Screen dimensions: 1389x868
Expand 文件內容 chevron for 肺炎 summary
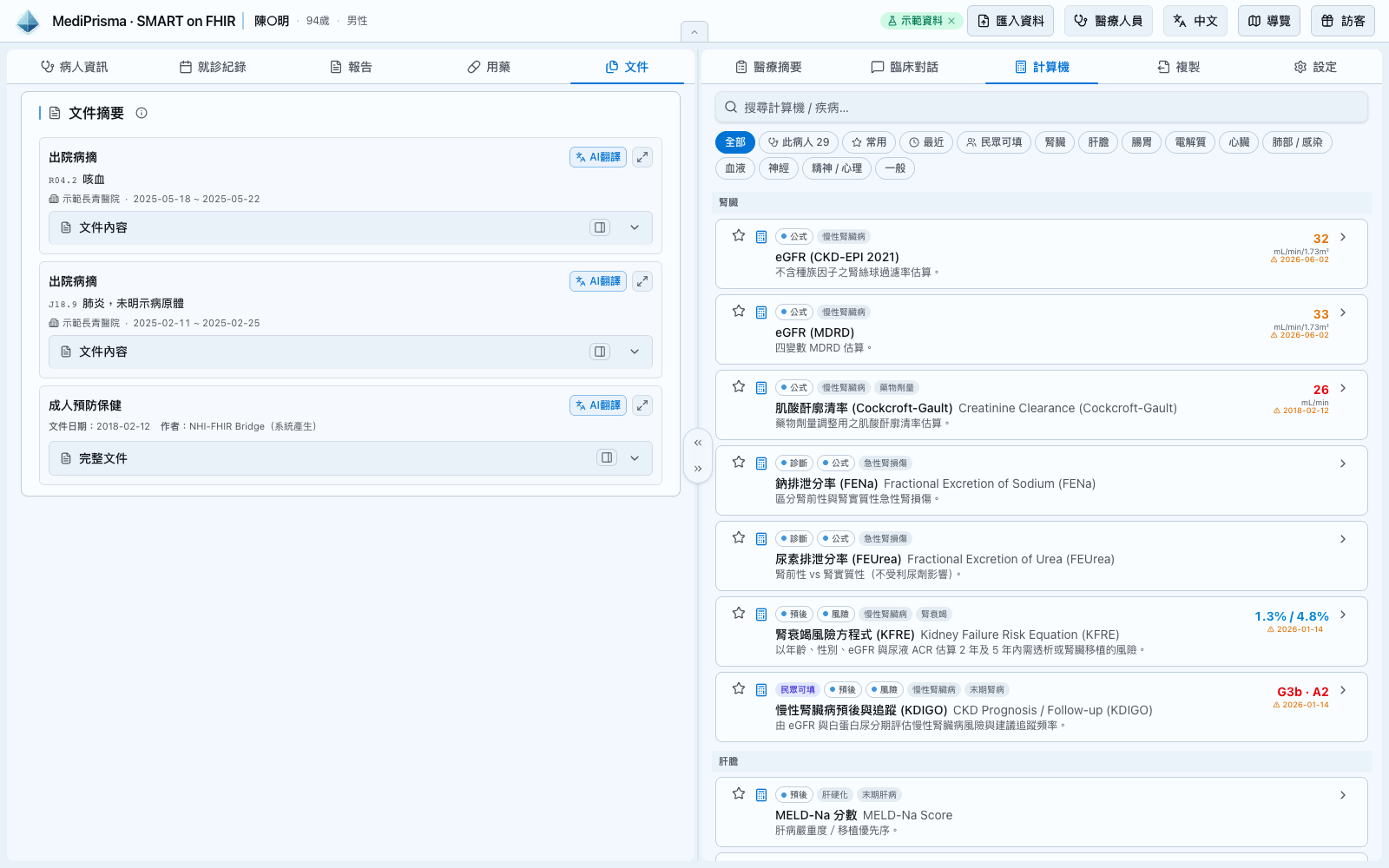(635, 352)
